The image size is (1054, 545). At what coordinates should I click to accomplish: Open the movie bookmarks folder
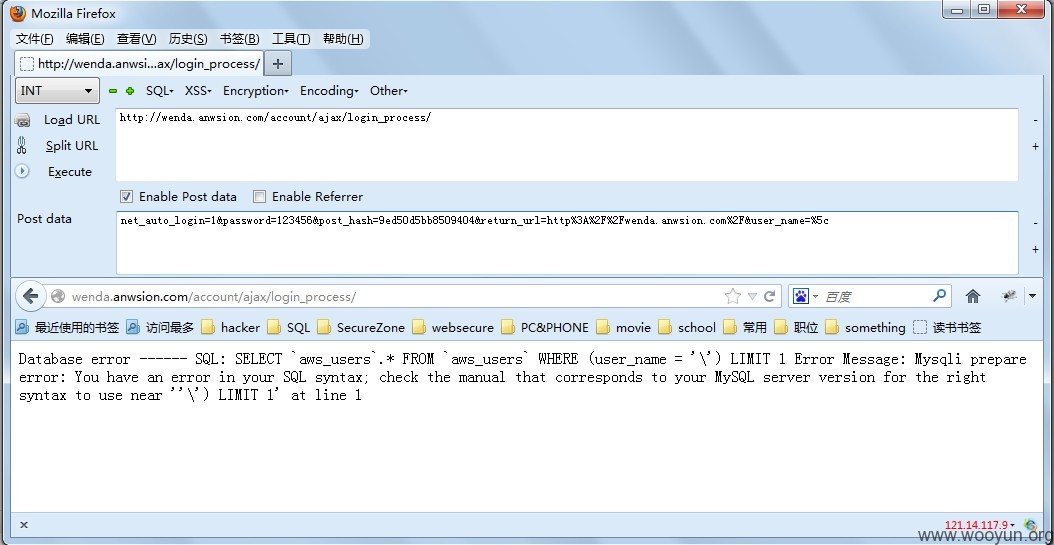[x=624, y=327]
